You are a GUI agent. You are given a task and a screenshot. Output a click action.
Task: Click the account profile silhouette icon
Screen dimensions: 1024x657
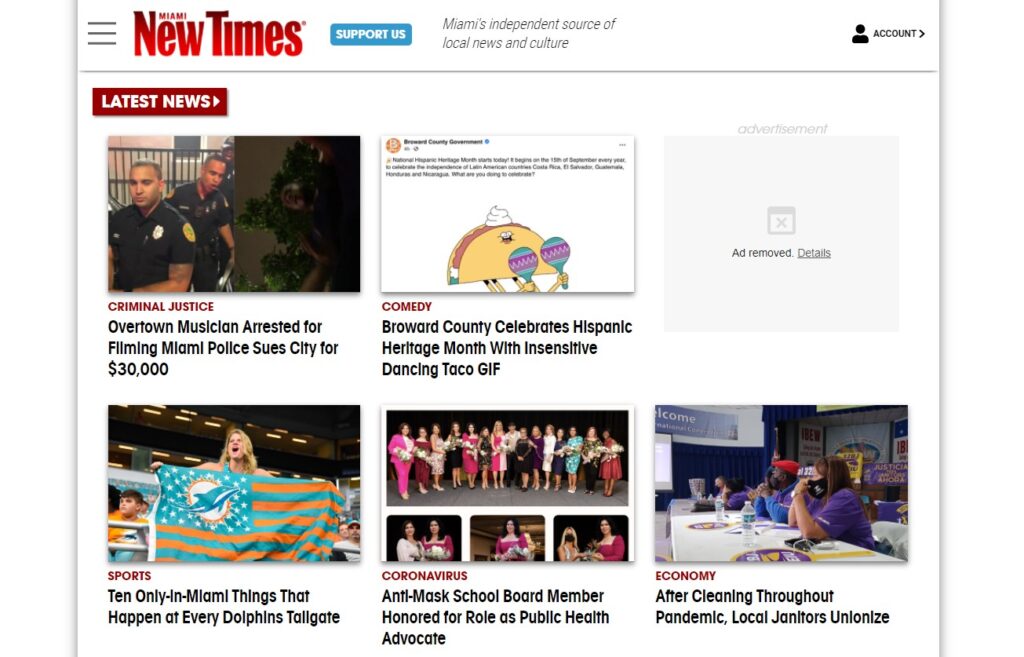click(860, 33)
